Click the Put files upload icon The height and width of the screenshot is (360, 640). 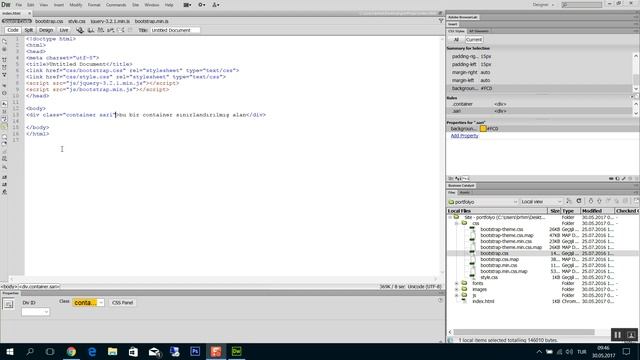pyautogui.click(x=599, y=201)
